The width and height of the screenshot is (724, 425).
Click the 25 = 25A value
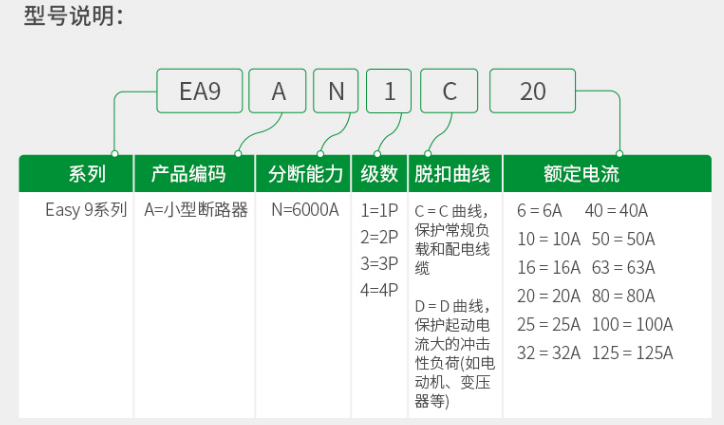(549, 325)
